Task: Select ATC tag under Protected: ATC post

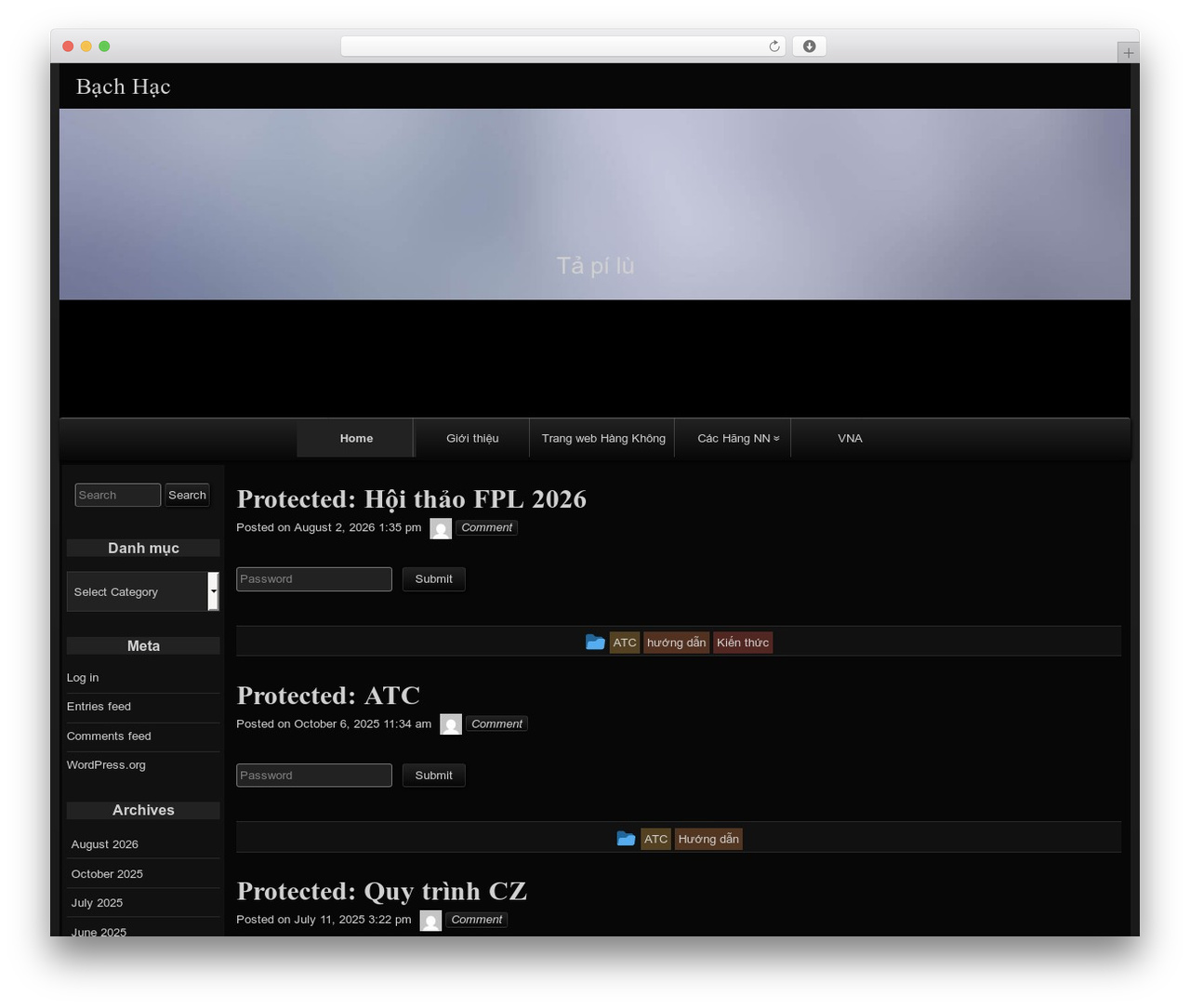Action: pyautogui.click(x=655, y=839)
